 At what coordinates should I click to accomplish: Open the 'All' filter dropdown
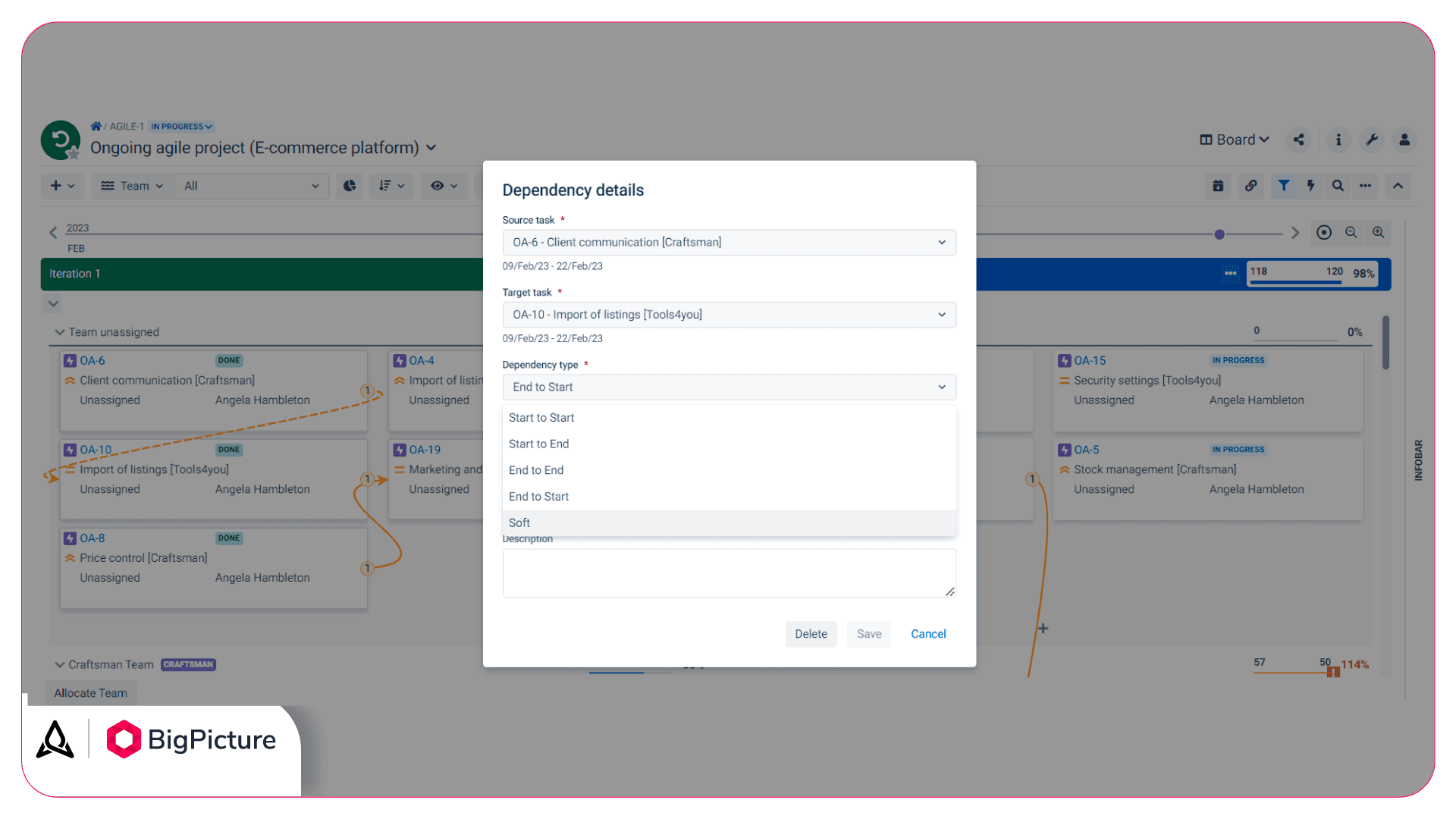251,186
